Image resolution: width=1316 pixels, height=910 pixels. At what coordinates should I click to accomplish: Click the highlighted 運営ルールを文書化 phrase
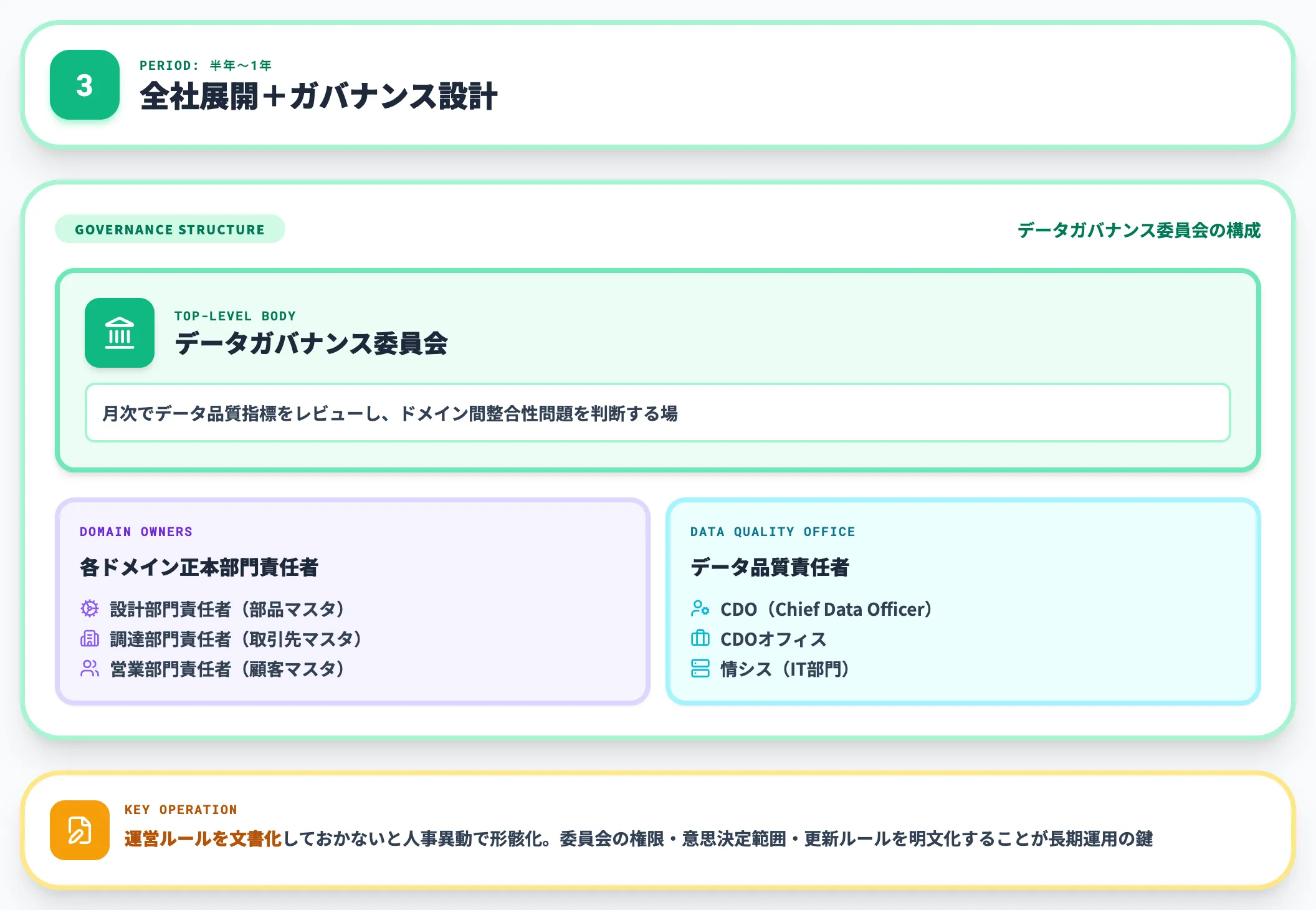(x=203, y=839)
